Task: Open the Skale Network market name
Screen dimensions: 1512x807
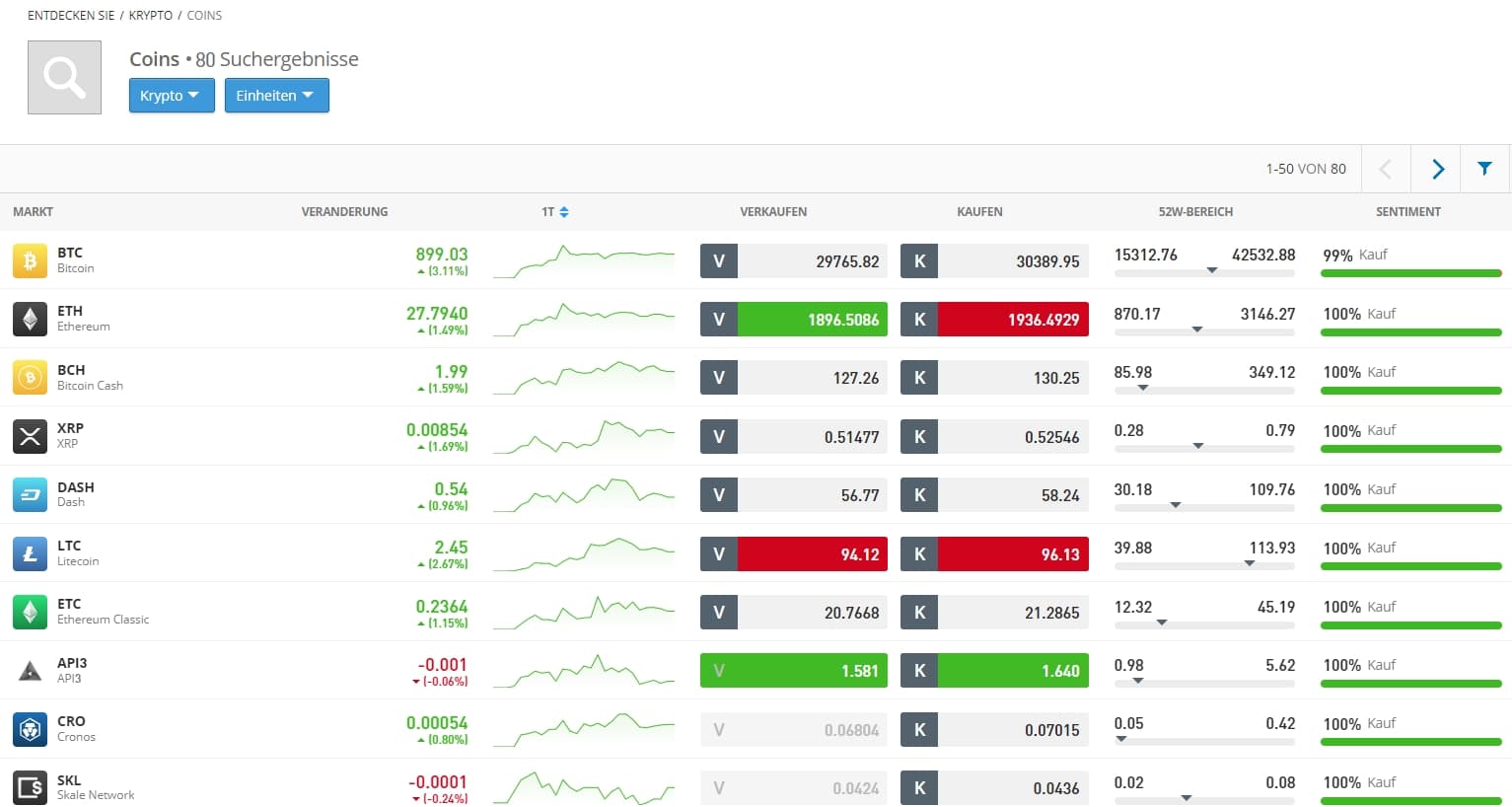Action: 96,795
